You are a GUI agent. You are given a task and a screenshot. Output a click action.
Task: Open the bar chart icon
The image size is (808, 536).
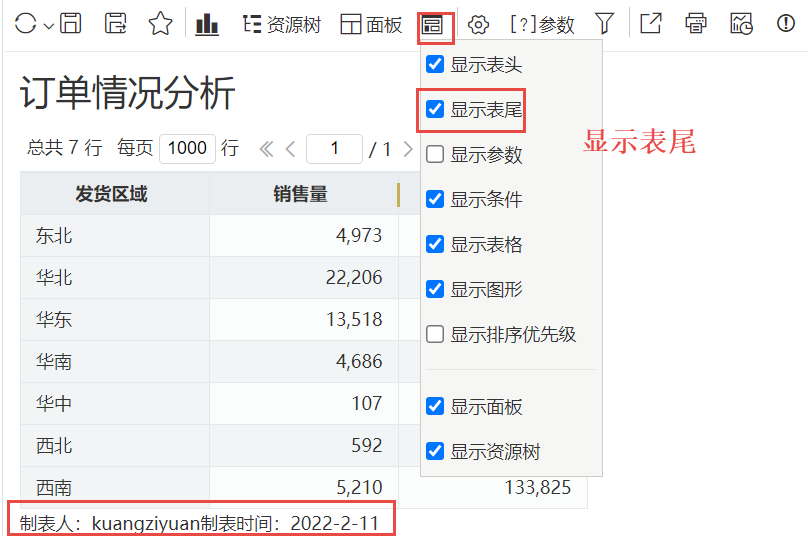207,24
